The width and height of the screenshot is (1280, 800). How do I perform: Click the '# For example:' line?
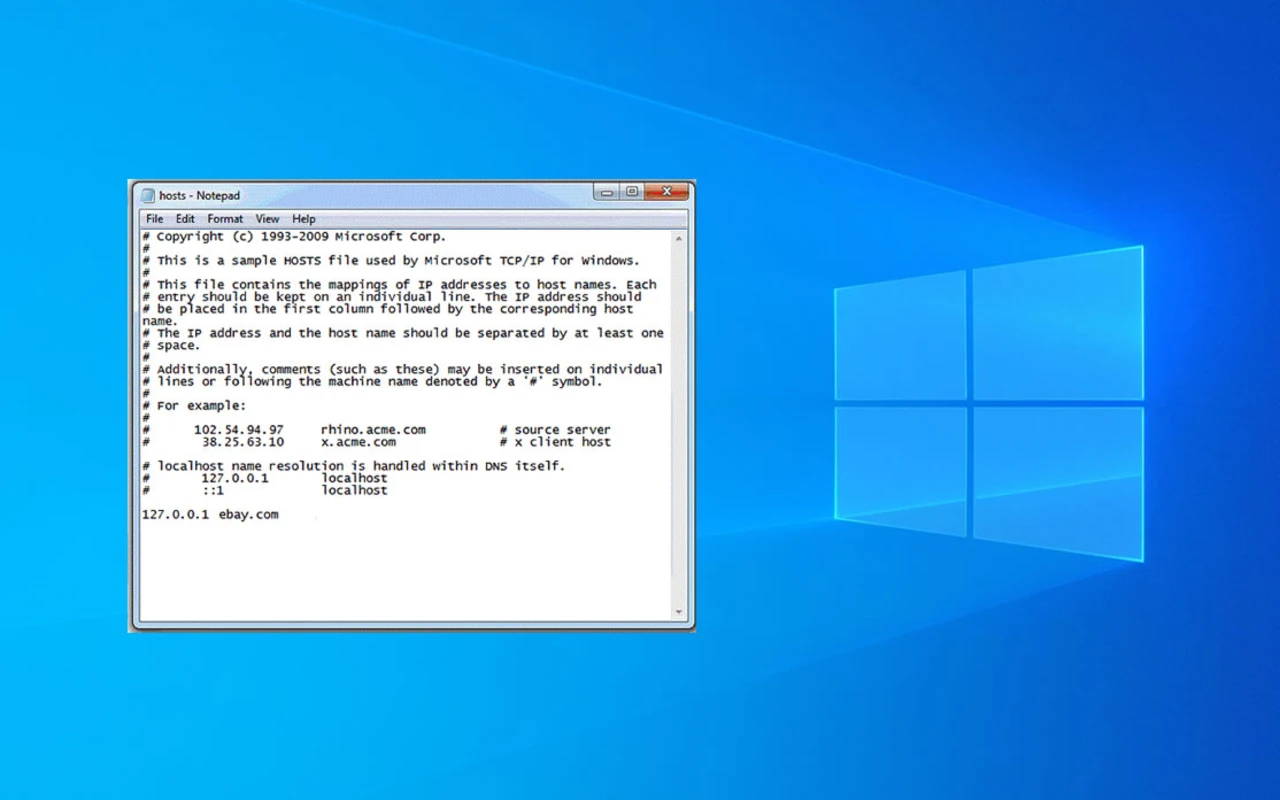[x=194, y=406]
